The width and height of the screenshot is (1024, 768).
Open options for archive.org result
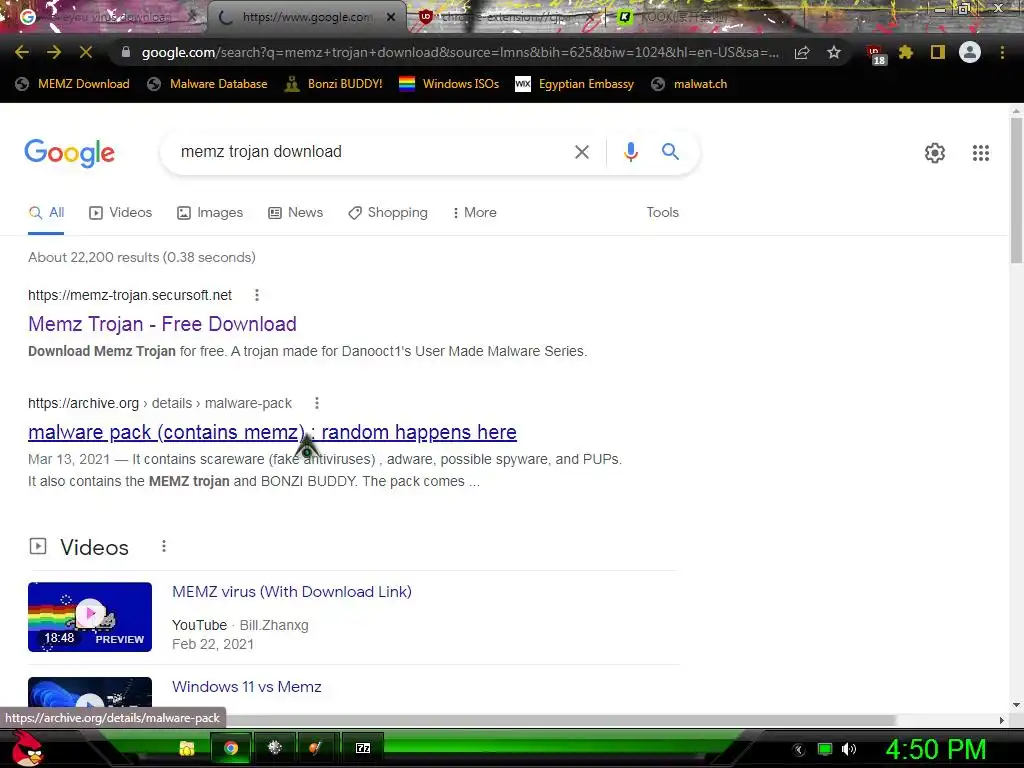tap(317, 403)
